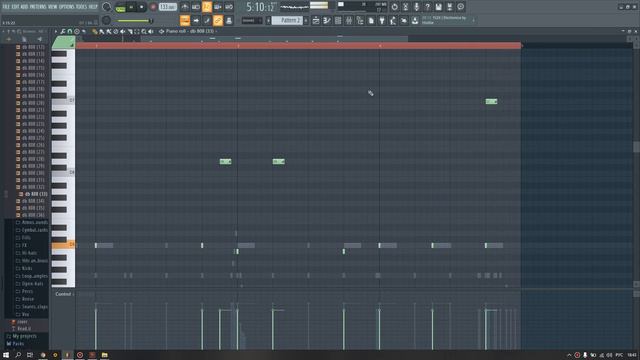
Task: Open the FILE menu
Action: [x=6, y=7]
